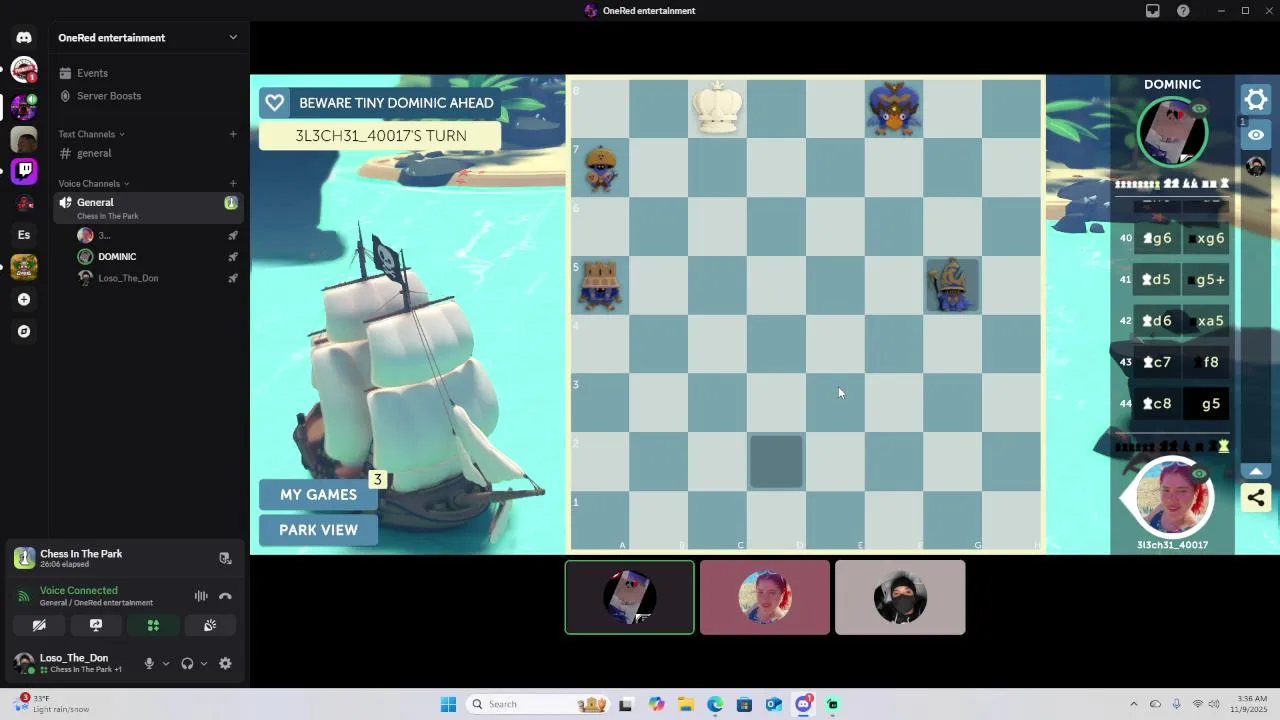The height and width of the screenshot is (720, 1280).
Task: Create voice channel with plus icon
Action: [x=233, y=183]
